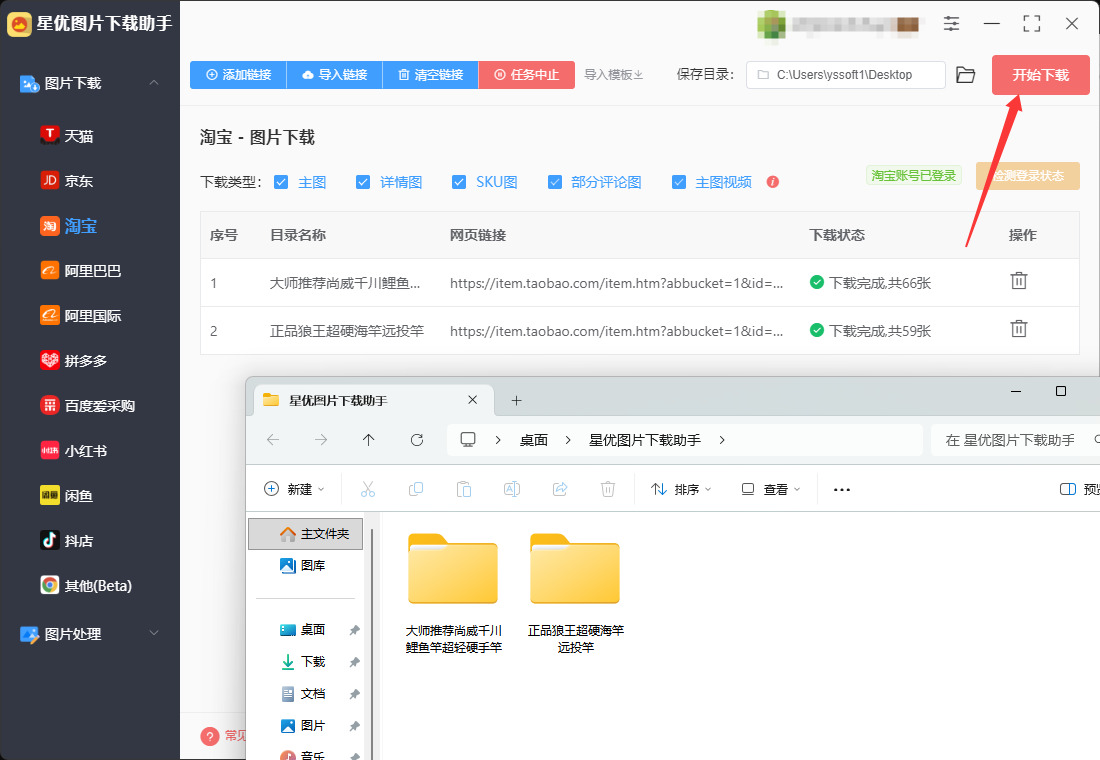Click the 添加链接 button
Image resolution: width=1100 pixels, height=760 pixels.
[x=239, y=75]
